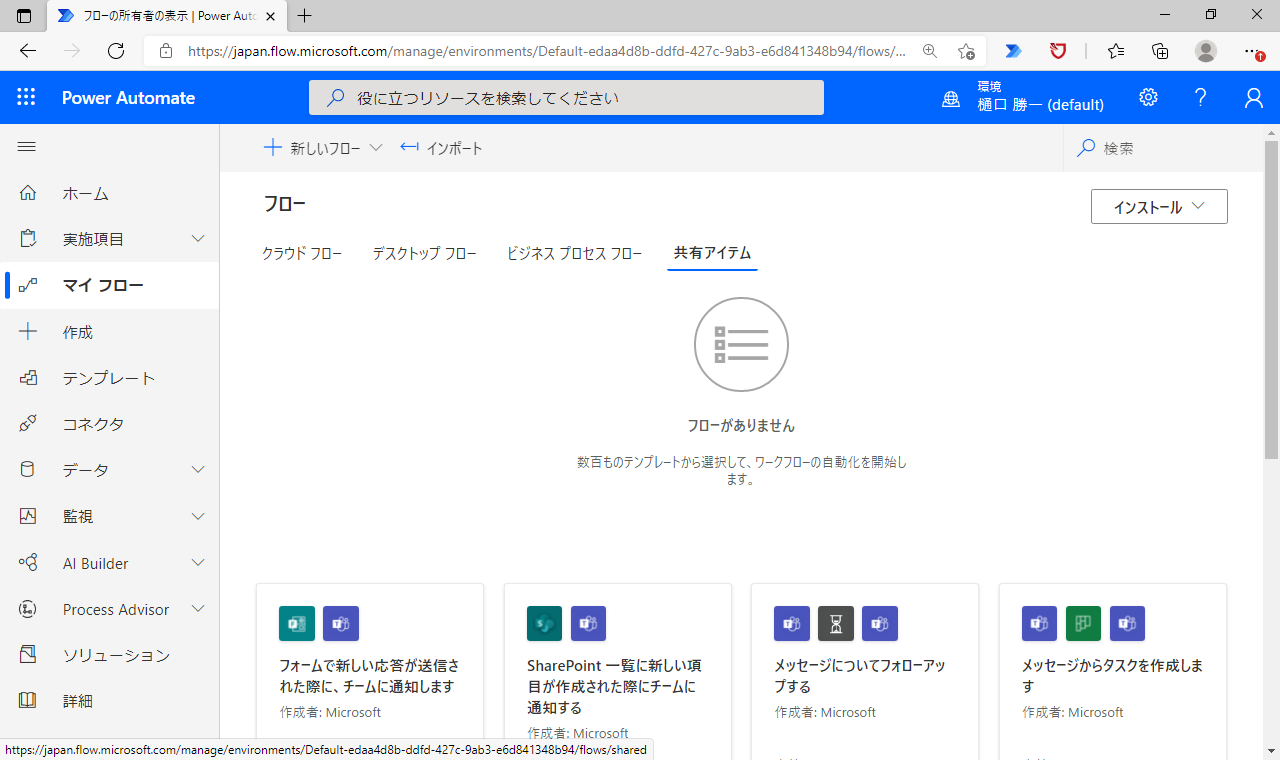
Task: Click the AI Builder icon
Action: 28,563
